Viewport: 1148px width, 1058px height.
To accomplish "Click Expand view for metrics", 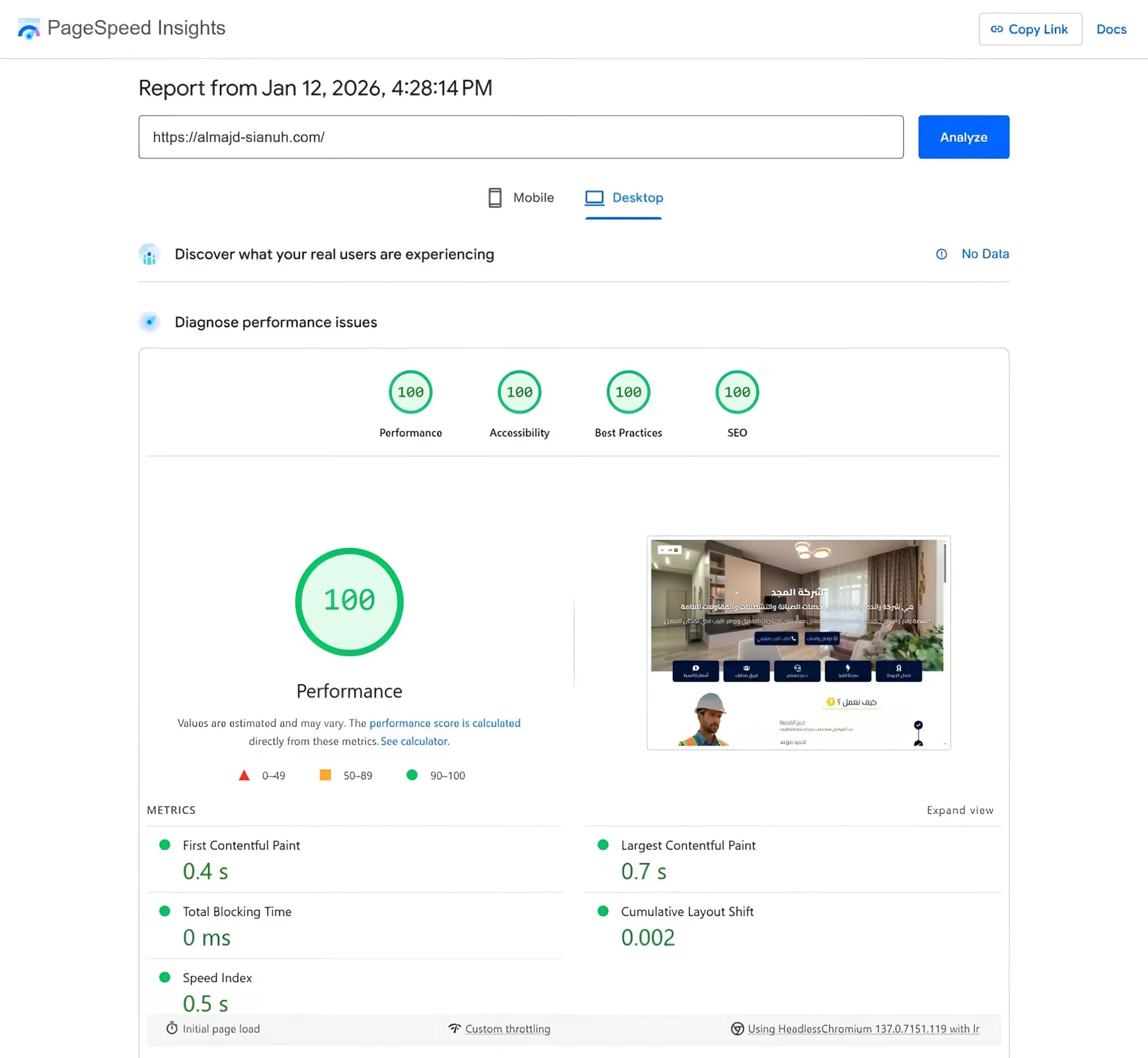I will tap(960, 810).
